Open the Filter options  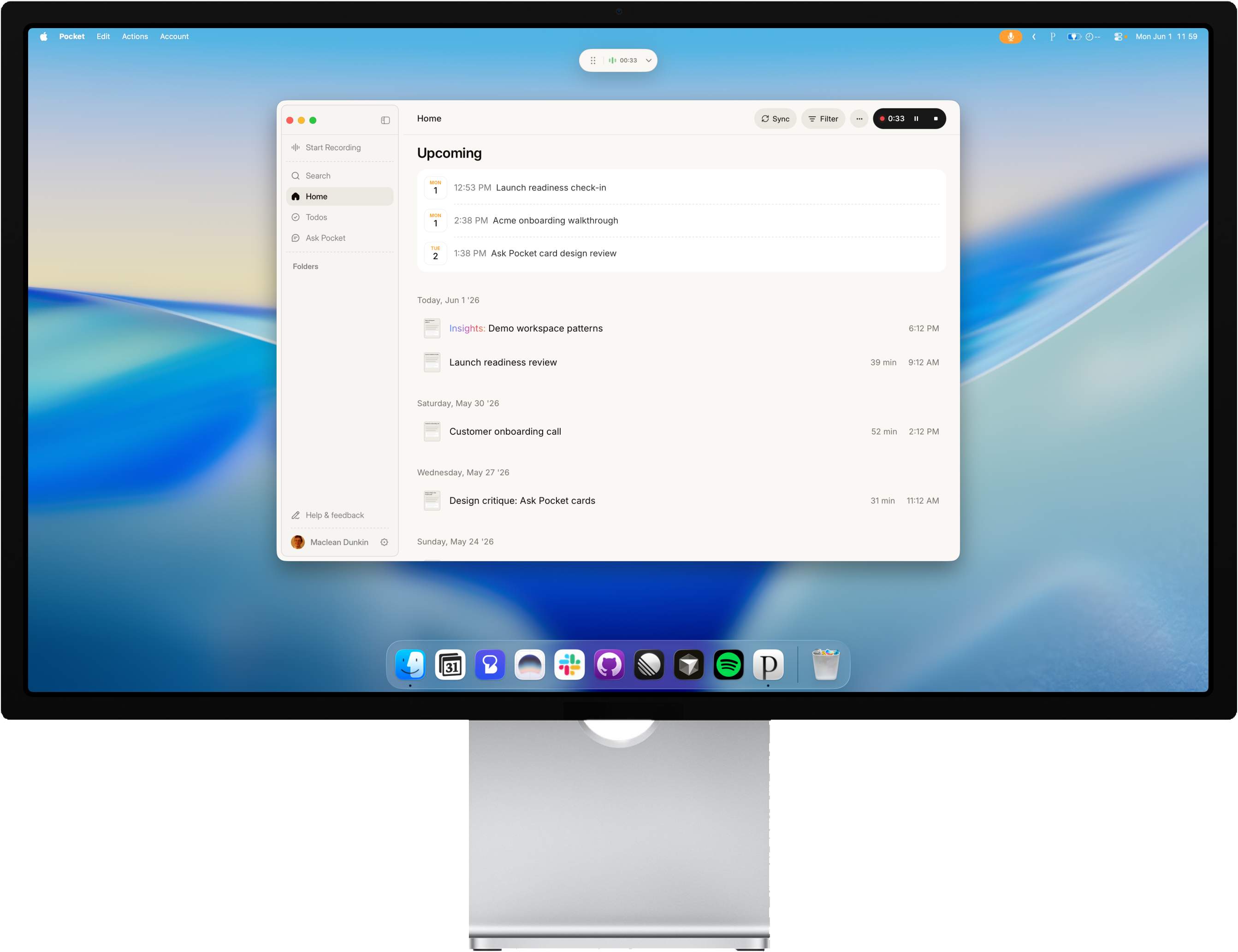823,119
